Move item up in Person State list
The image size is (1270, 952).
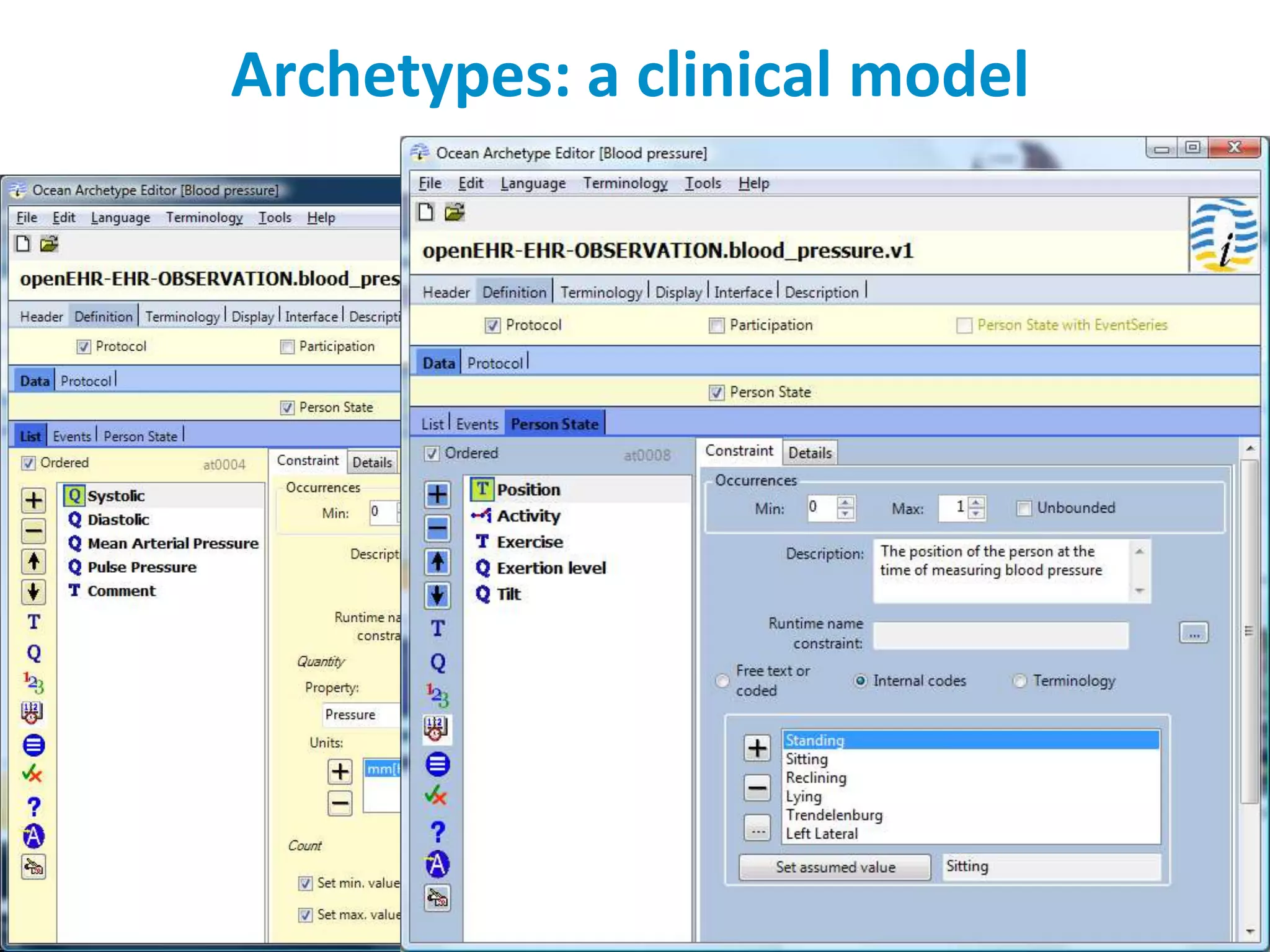(437, 562)
